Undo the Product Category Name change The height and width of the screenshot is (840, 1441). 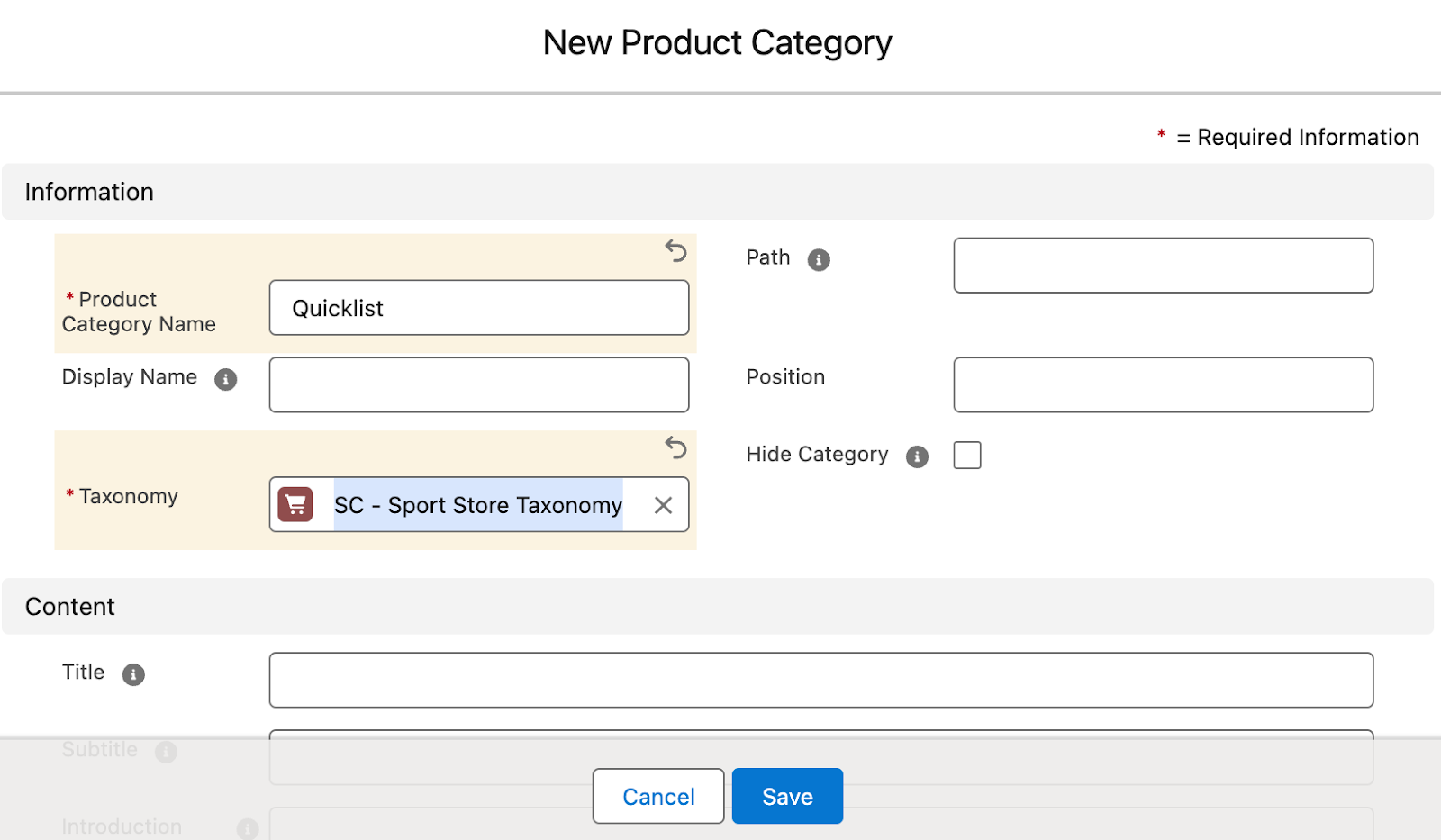tap(675, 250)
